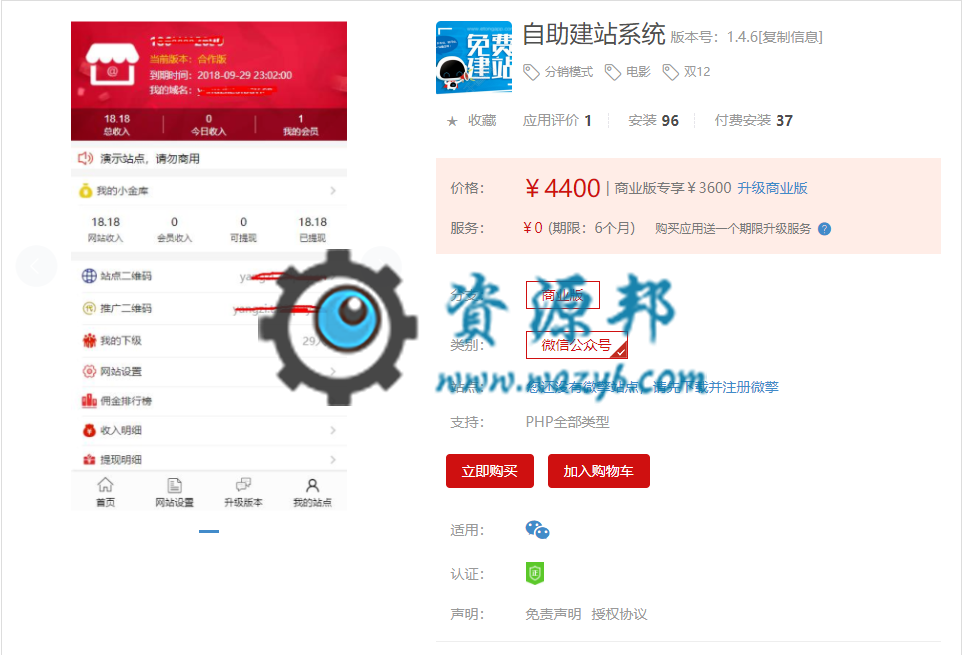Click the store icon in red banner
This screenshot has height=655, width=962.
tap(112, 64)
